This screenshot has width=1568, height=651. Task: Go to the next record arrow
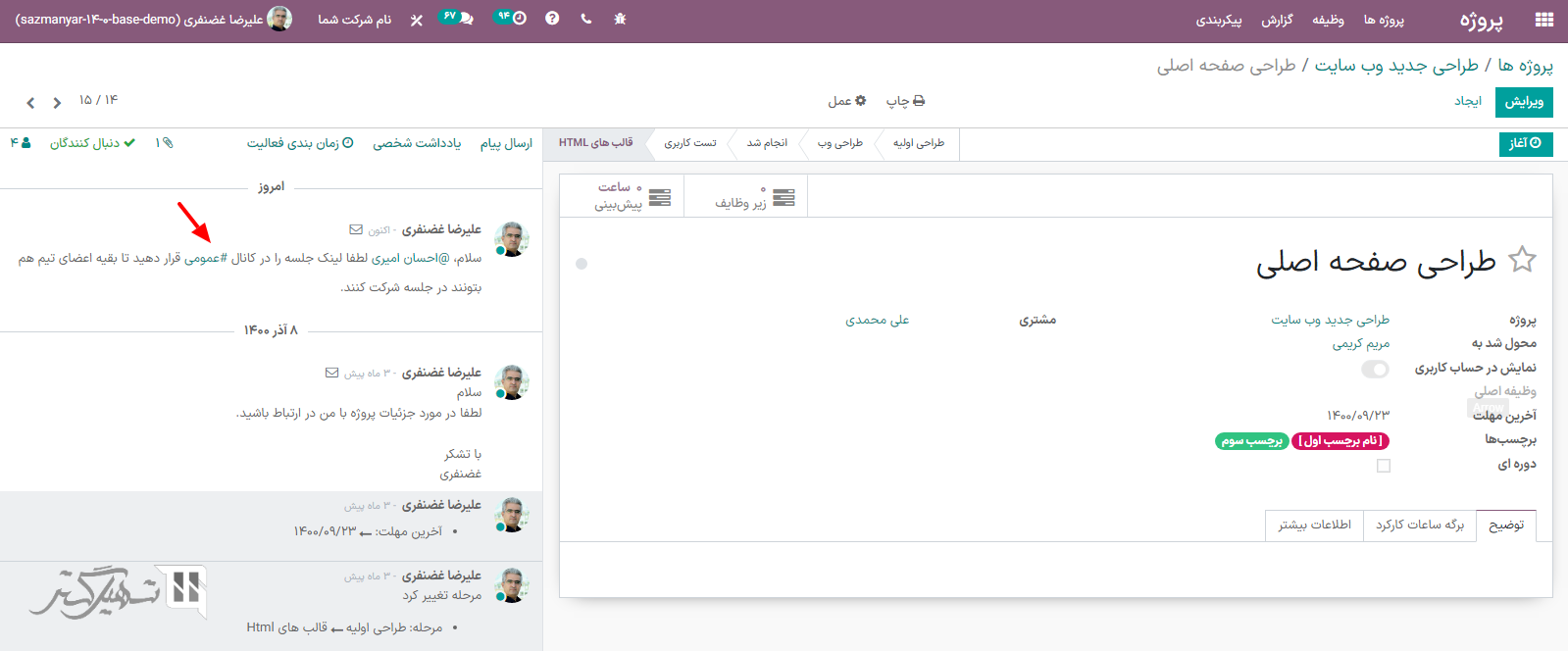[30, 102]
